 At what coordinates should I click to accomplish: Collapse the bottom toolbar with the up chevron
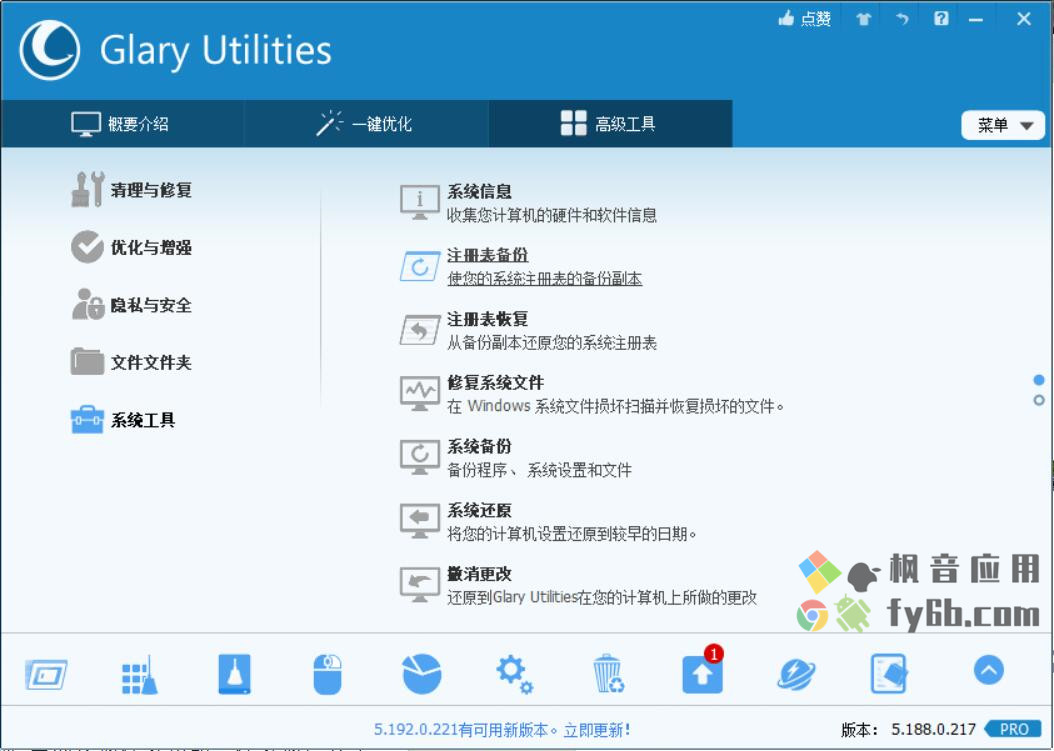[988, 670]
